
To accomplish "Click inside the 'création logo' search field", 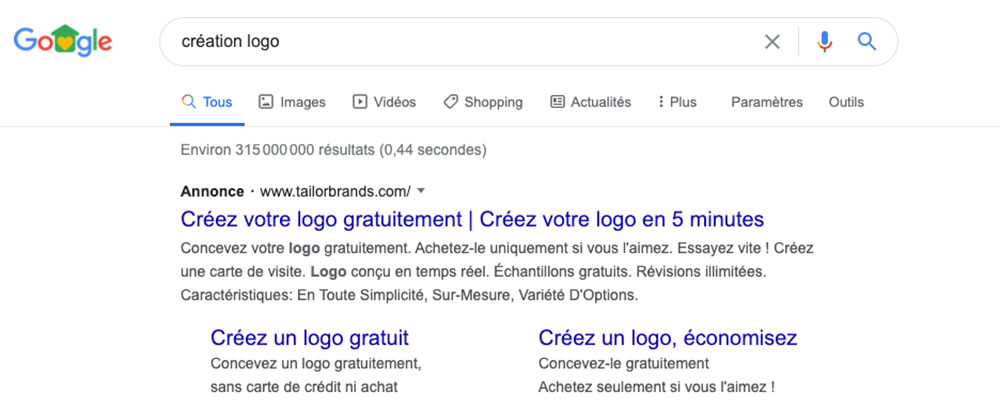I will [459, 41].
